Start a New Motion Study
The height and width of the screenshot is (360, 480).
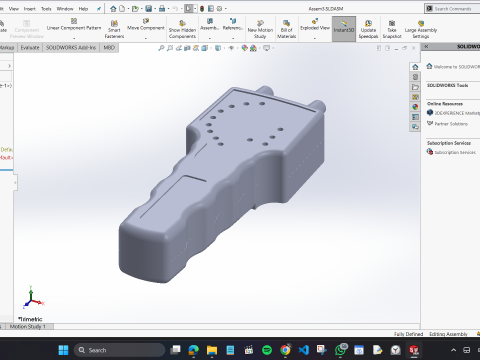[260, 29]
